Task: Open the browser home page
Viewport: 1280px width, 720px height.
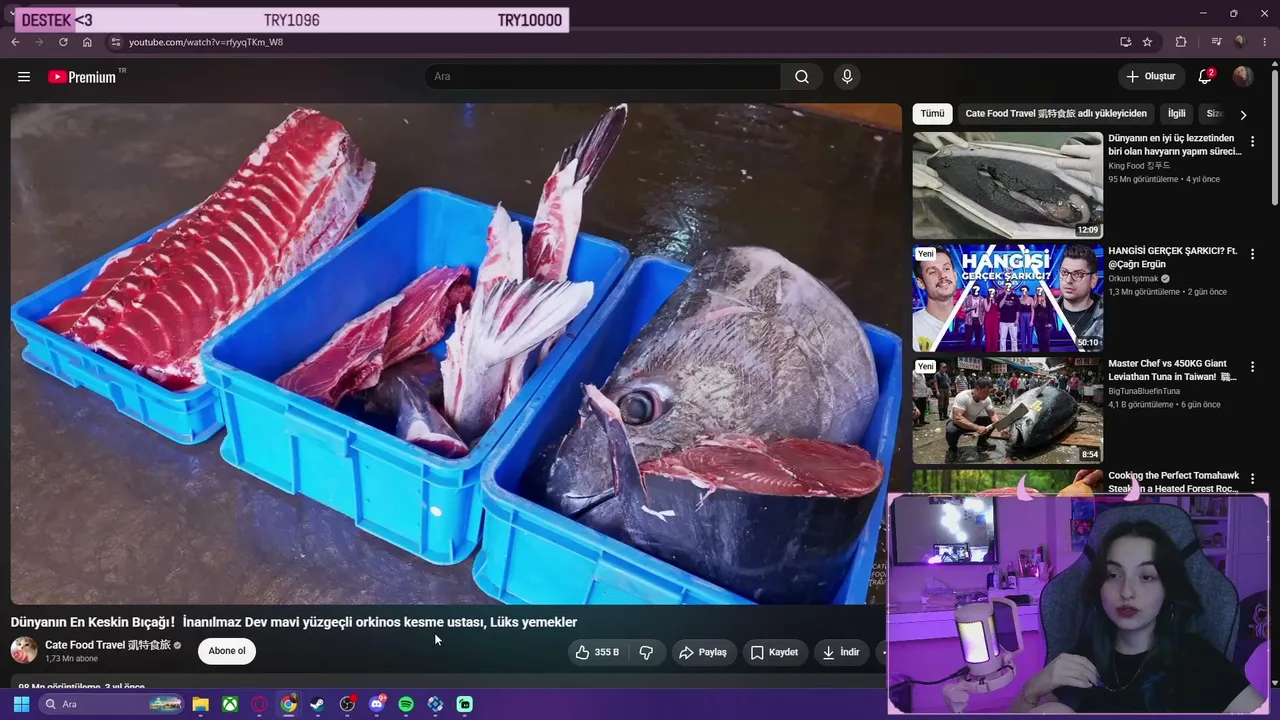Action: pos(87,42)
